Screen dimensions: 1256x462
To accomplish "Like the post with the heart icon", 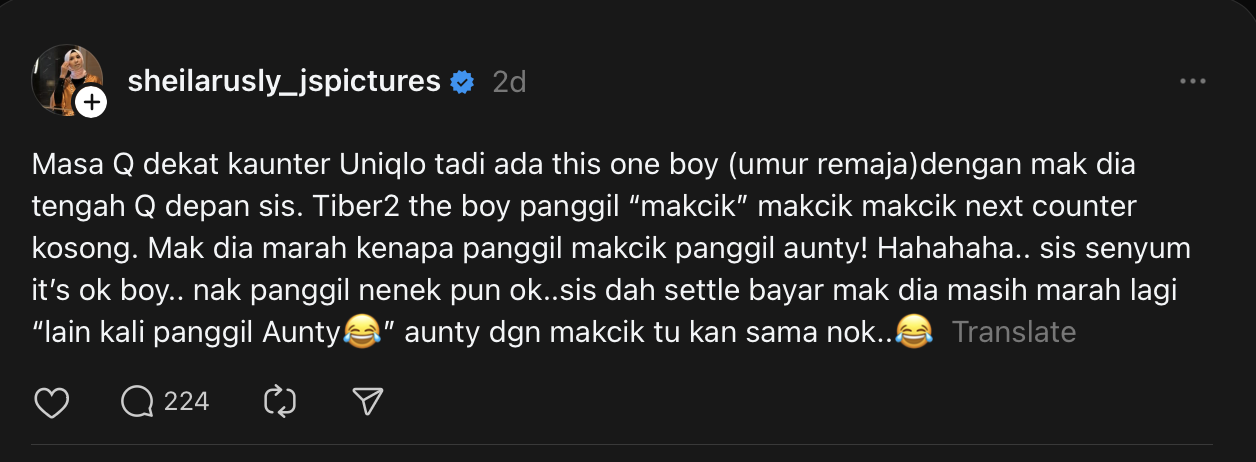I will point(52,402).
